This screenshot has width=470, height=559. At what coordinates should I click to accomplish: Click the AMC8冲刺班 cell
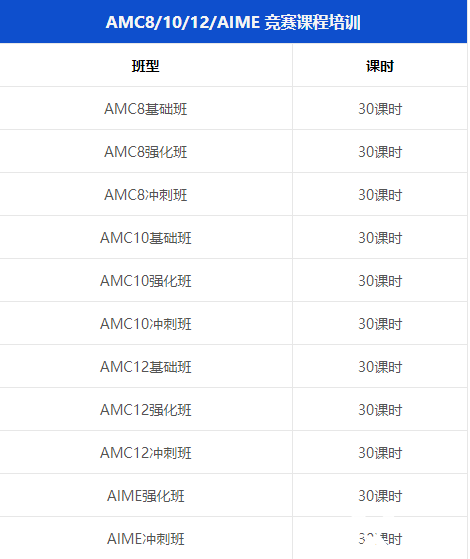(145, 195)
